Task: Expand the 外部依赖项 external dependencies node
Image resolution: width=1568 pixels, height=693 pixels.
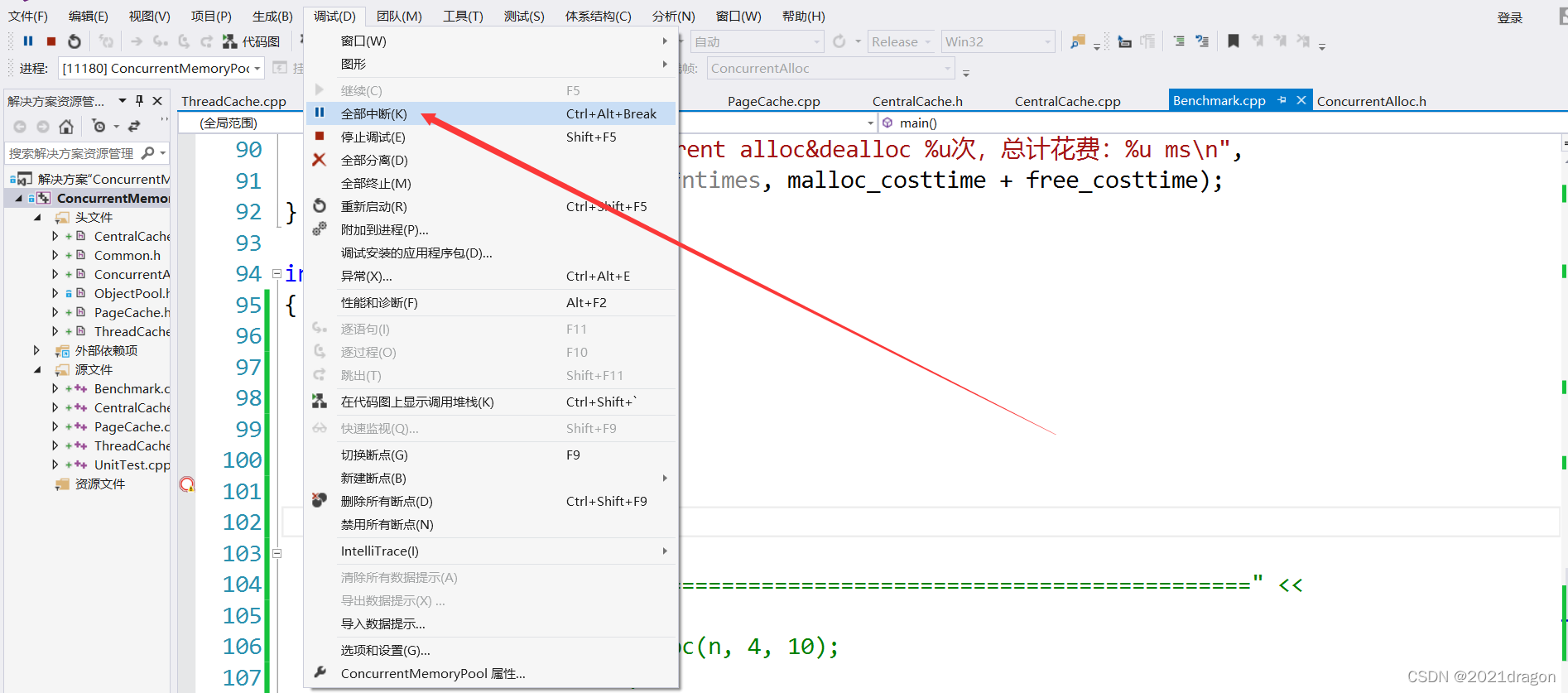Action: coord(37,350)
